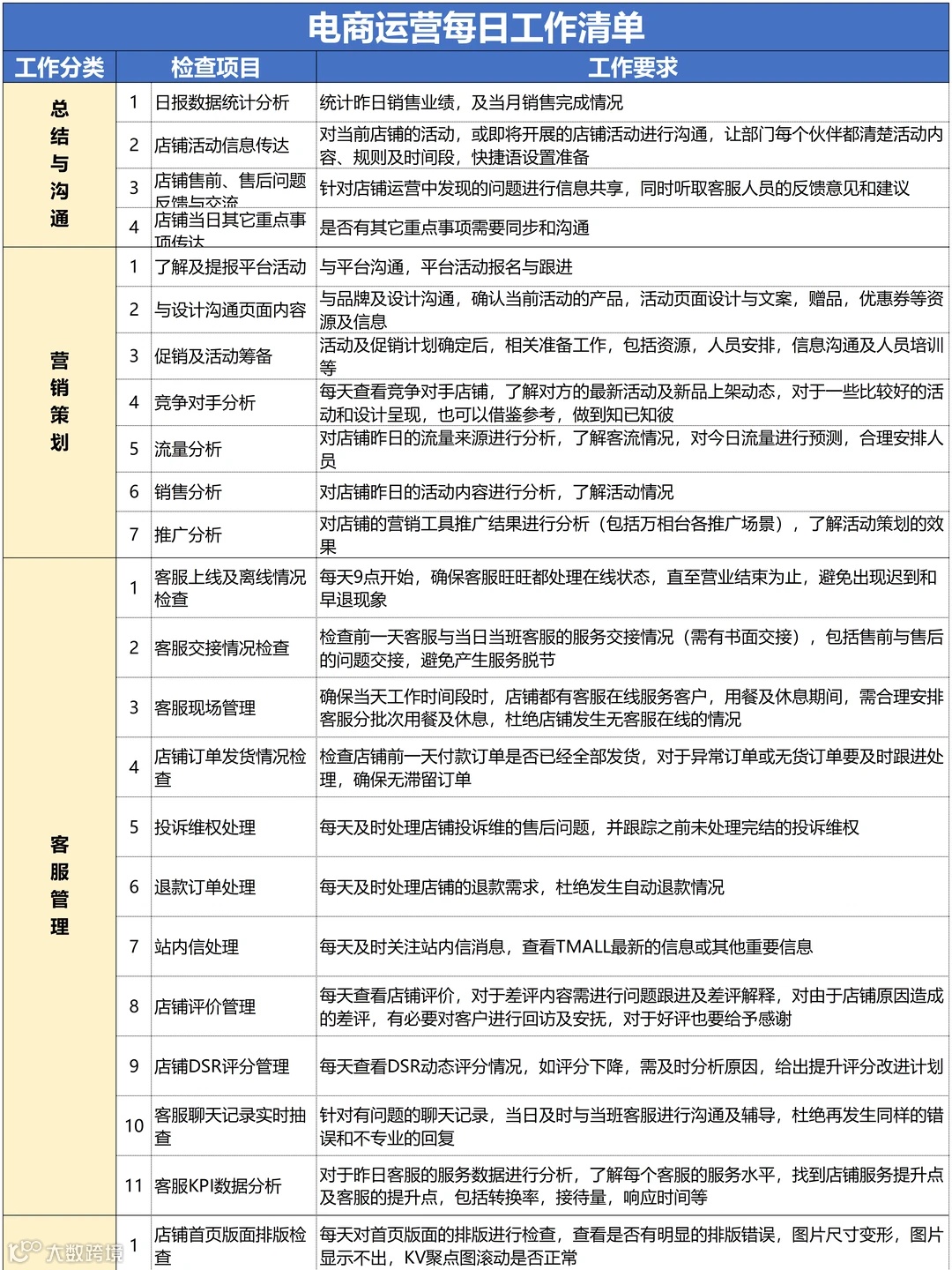This screenshot has height=1270, width=952.
Task: Select the 总结与沟通 category cell
Action: tap(59, 165)
